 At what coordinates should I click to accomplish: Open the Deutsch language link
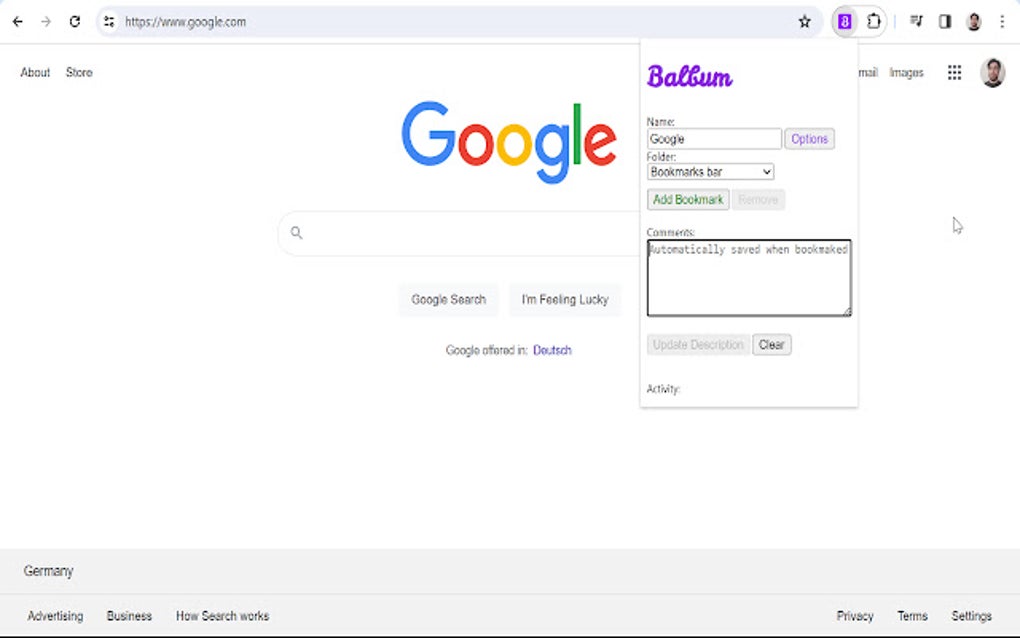(x=552, y=351)
